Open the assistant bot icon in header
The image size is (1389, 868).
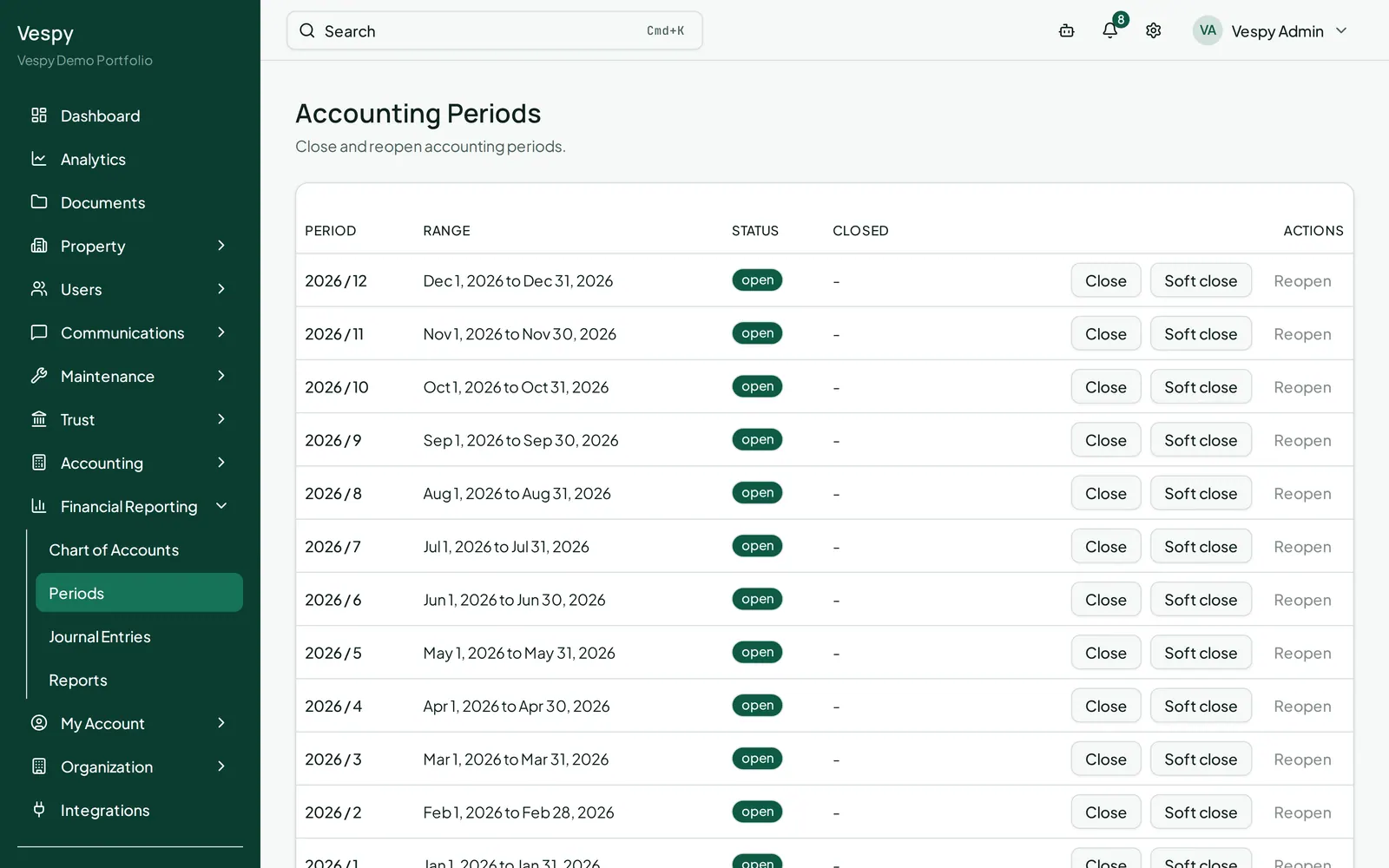click(x=1067, y=31)
